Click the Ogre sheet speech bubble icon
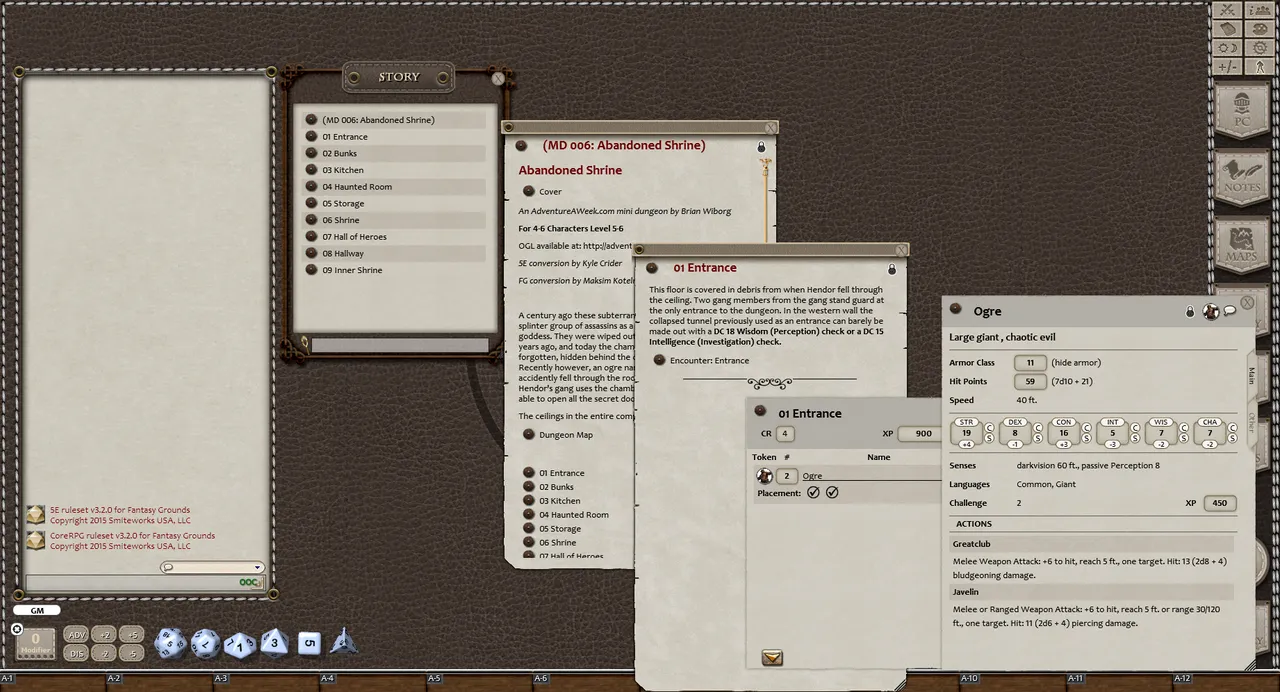 pyautogui.click(x=1230, y=311)
